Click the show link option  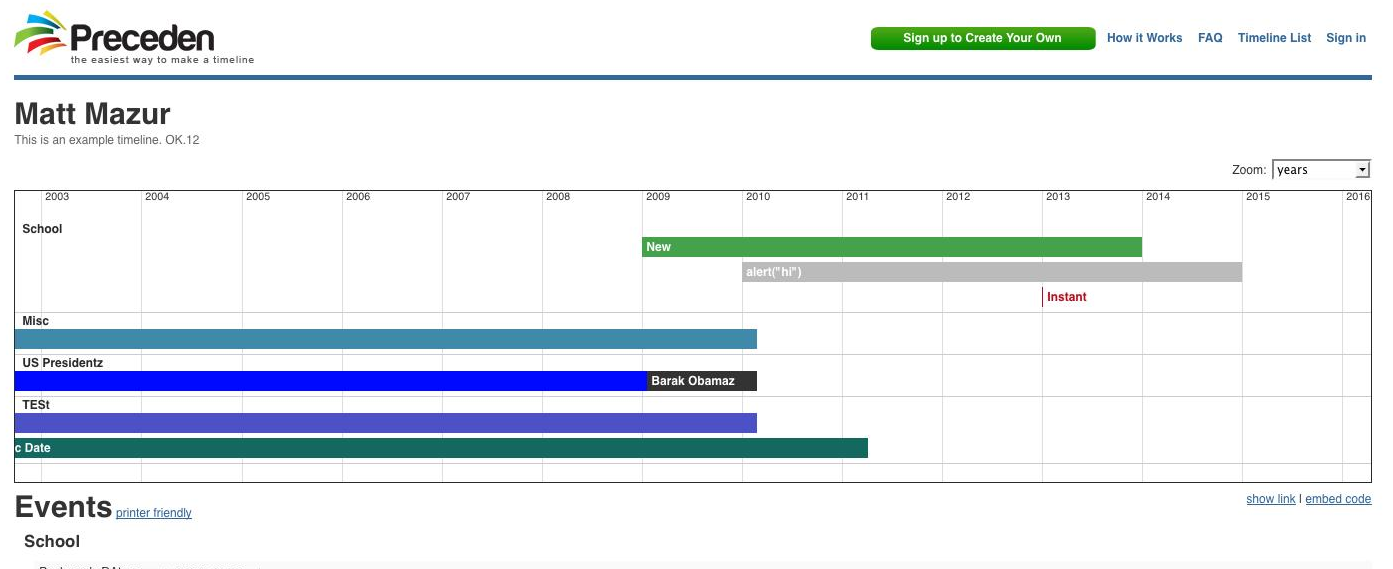tap(1270, 499)
